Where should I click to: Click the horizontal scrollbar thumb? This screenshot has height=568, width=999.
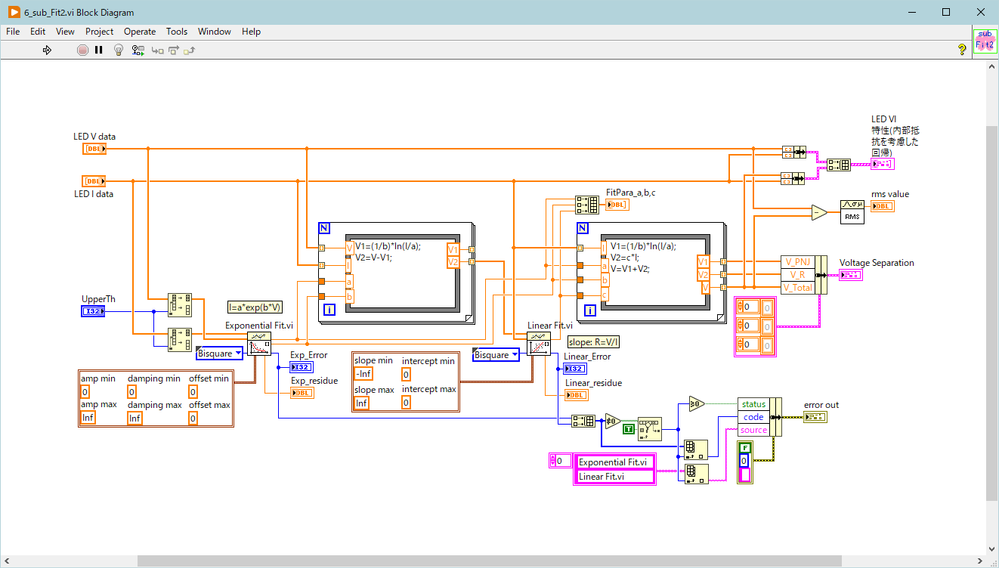click(489, 561)
